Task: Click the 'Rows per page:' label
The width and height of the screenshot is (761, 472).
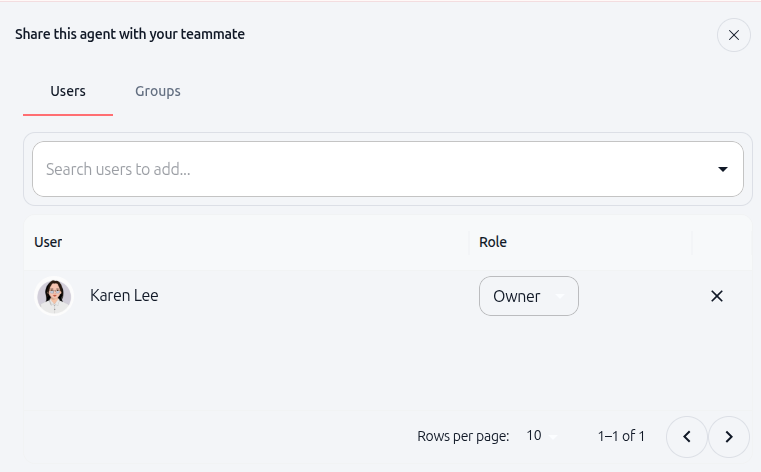Action: (463, 436)
